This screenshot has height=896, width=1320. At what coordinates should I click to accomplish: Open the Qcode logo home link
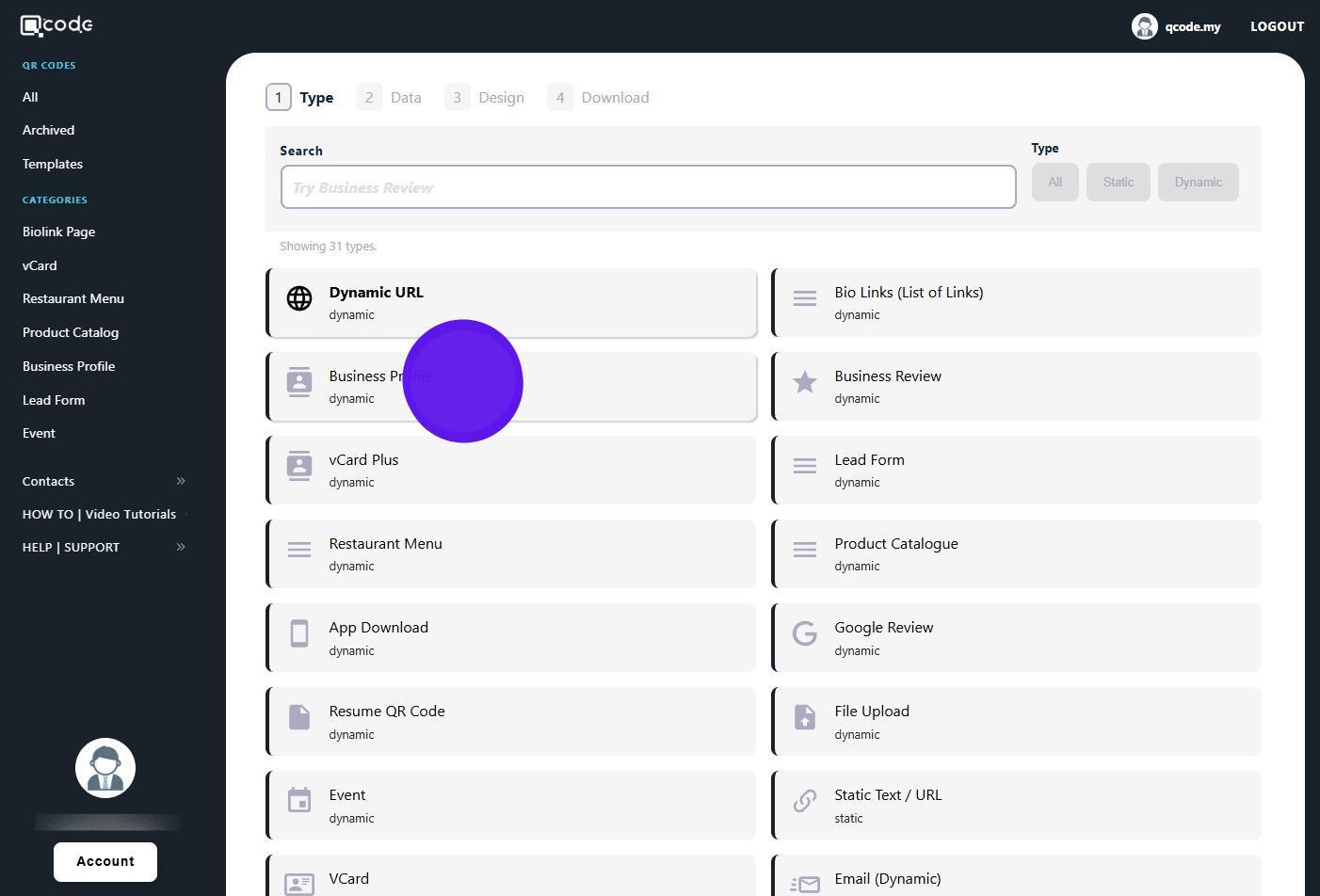[56, 25]
